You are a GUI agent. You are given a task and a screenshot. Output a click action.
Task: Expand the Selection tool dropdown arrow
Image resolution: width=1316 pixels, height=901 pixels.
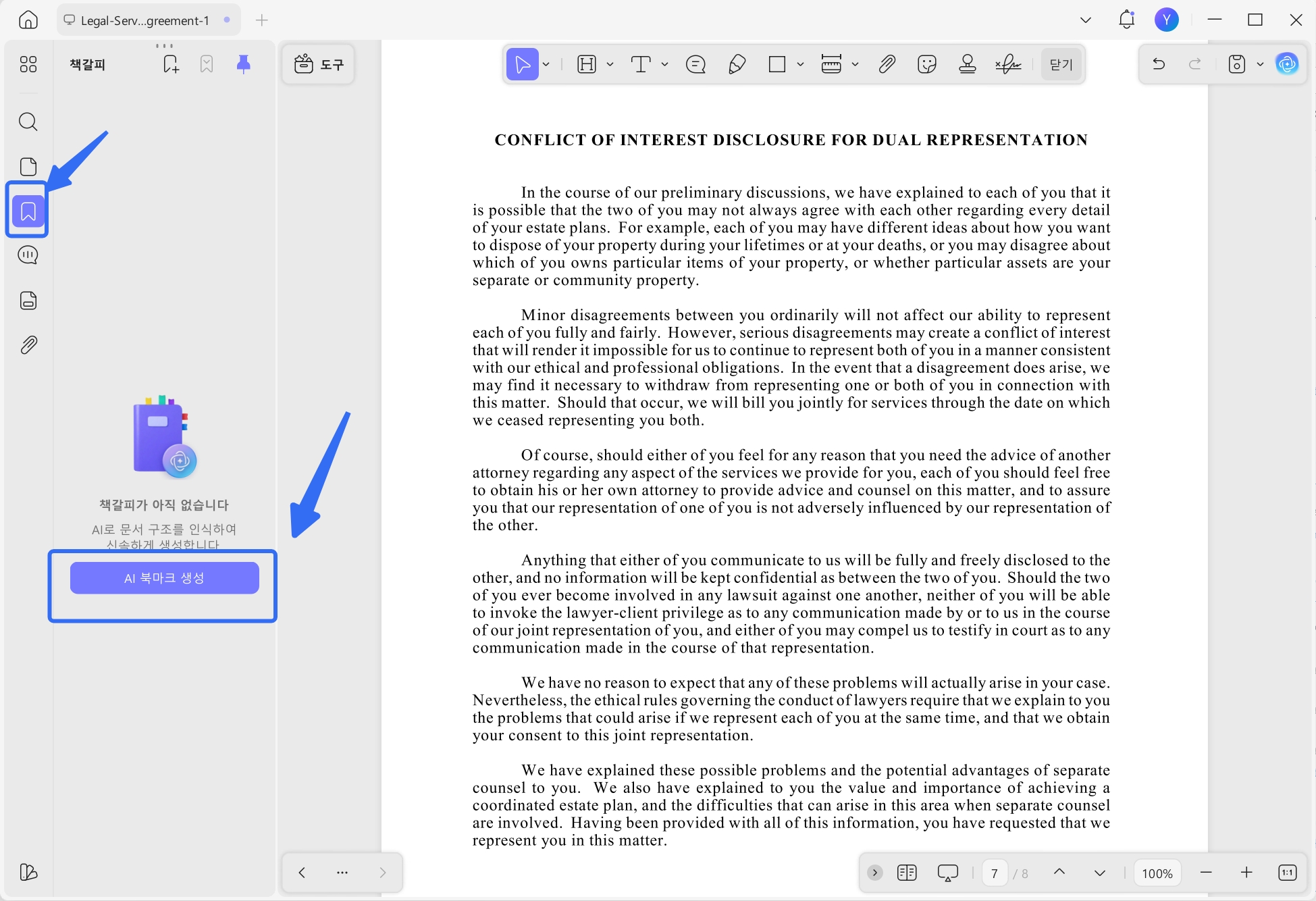click(547, 64)
